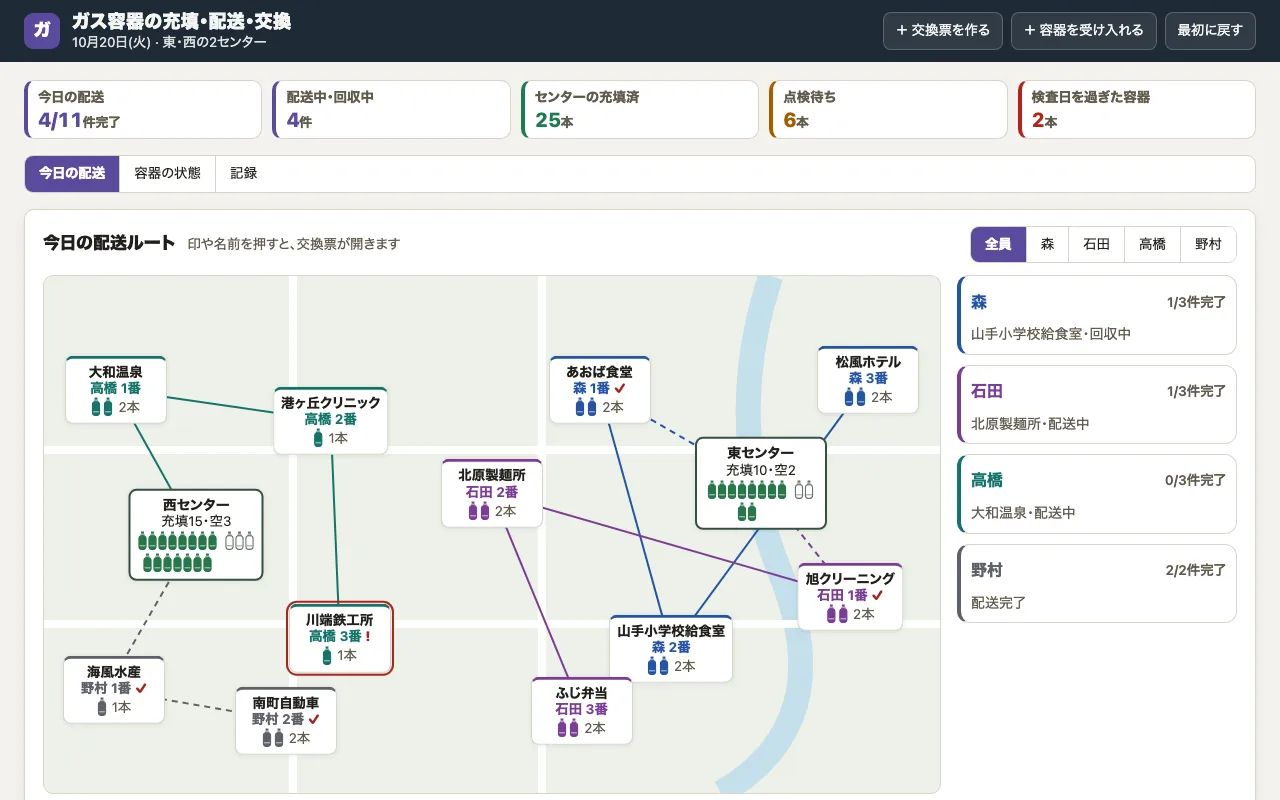This screenshot has width=1280, height=800.
Task: Click the 最初に戻す reset button
Action: point(1210,30)
